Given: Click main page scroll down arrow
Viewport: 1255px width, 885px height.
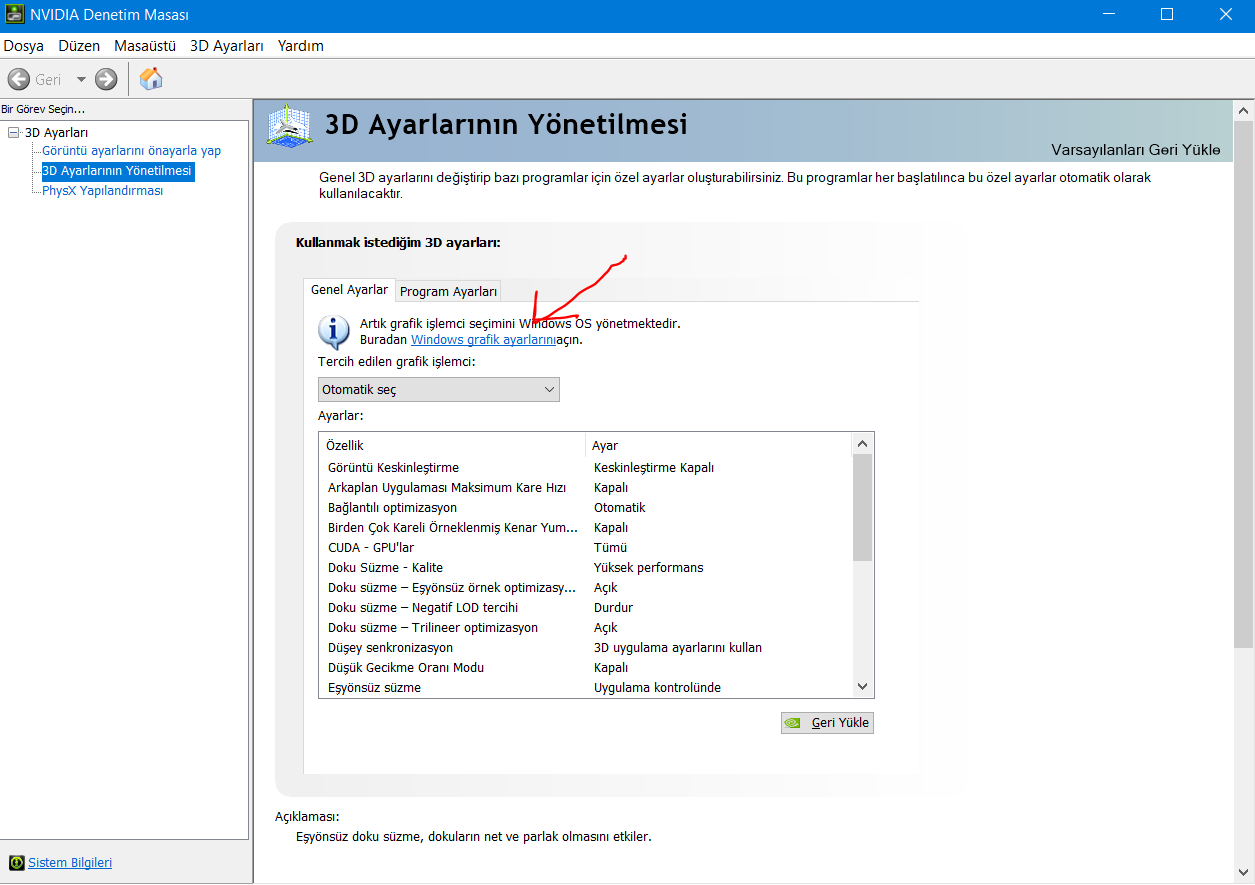Looking at the screenshot, I should pos(1244,872).
